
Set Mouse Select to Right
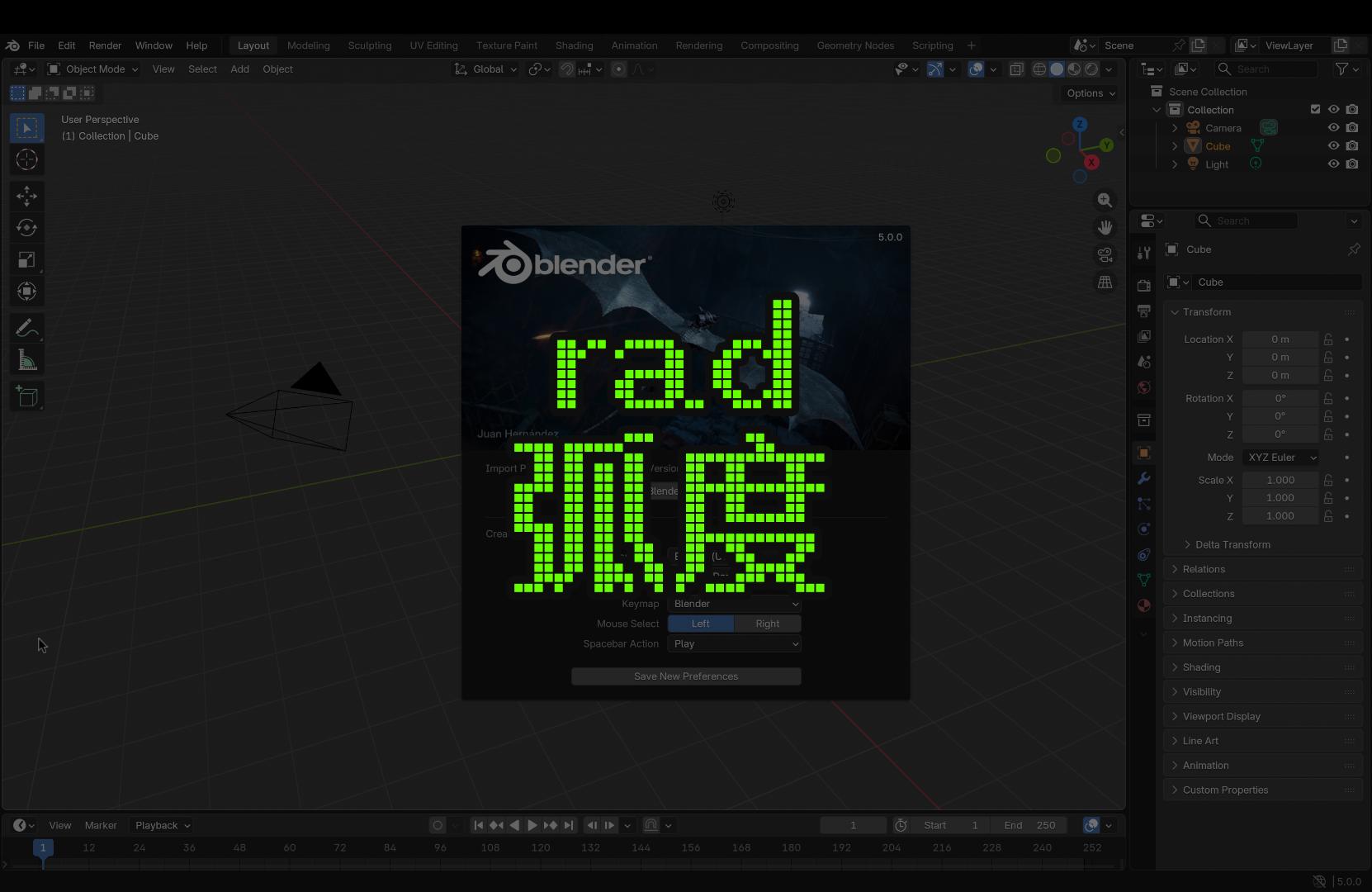pos(768,624)
